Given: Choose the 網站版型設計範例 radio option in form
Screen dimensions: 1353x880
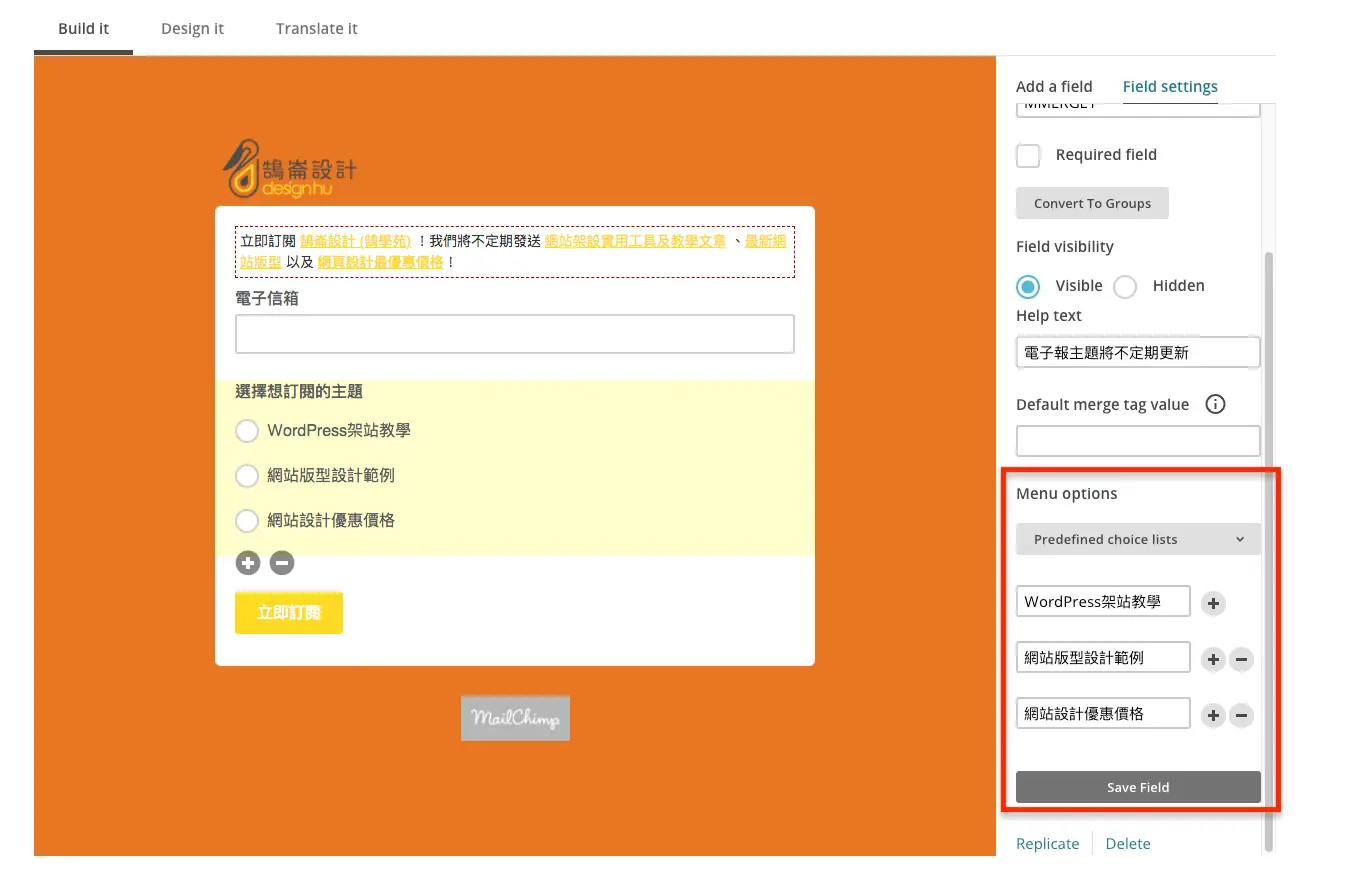Looking at the screenshot, I should pyautogui.click(x=247, y=476).
